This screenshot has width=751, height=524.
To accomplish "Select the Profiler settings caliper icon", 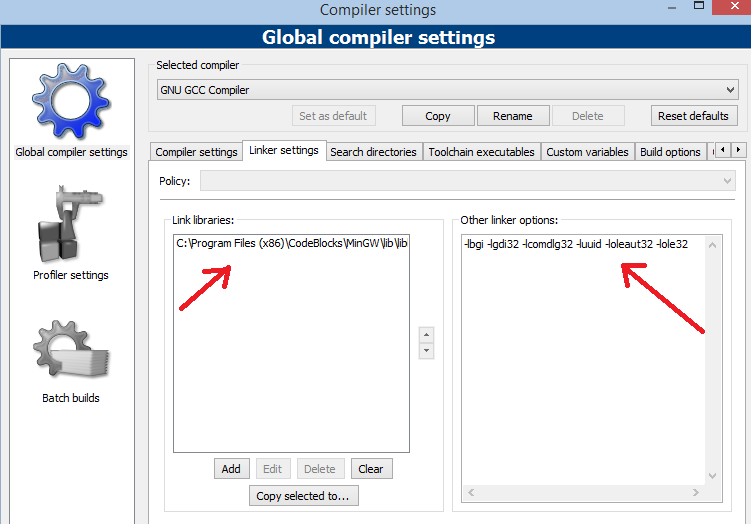I will pyautogui.click(x=70, y=225).
